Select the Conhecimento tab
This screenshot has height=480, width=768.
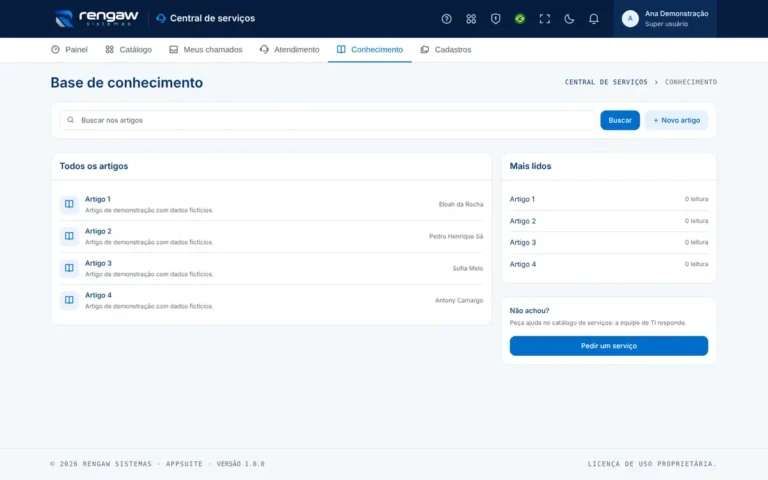tap(370, 49)
